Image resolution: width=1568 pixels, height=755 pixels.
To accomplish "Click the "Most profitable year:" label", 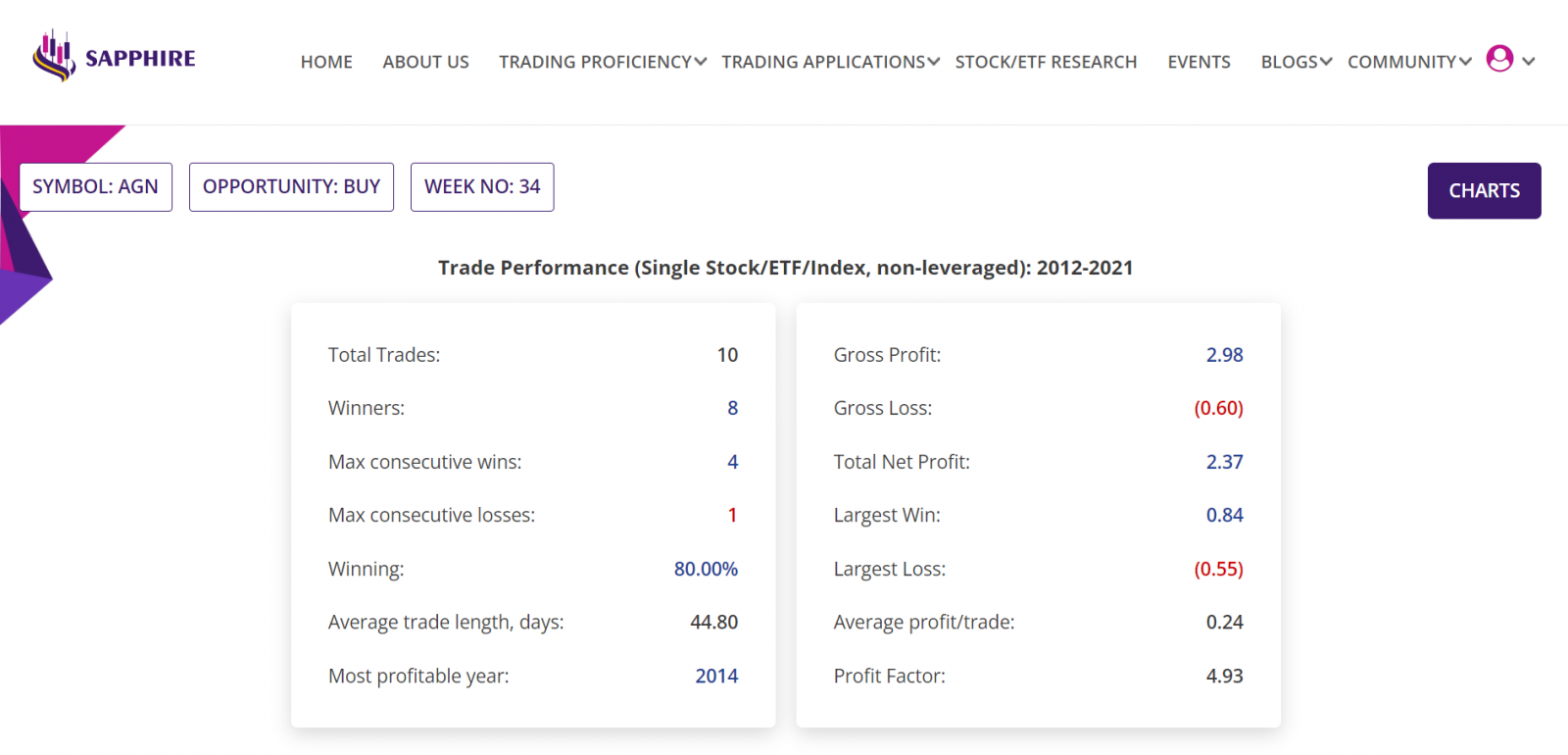I will click(418, 676).
